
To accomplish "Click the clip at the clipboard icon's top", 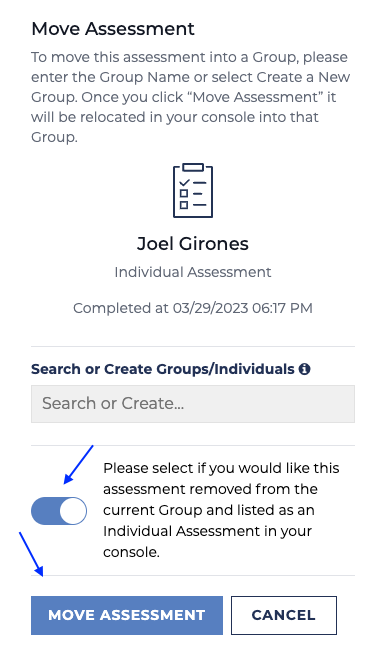I will [193, 167].
